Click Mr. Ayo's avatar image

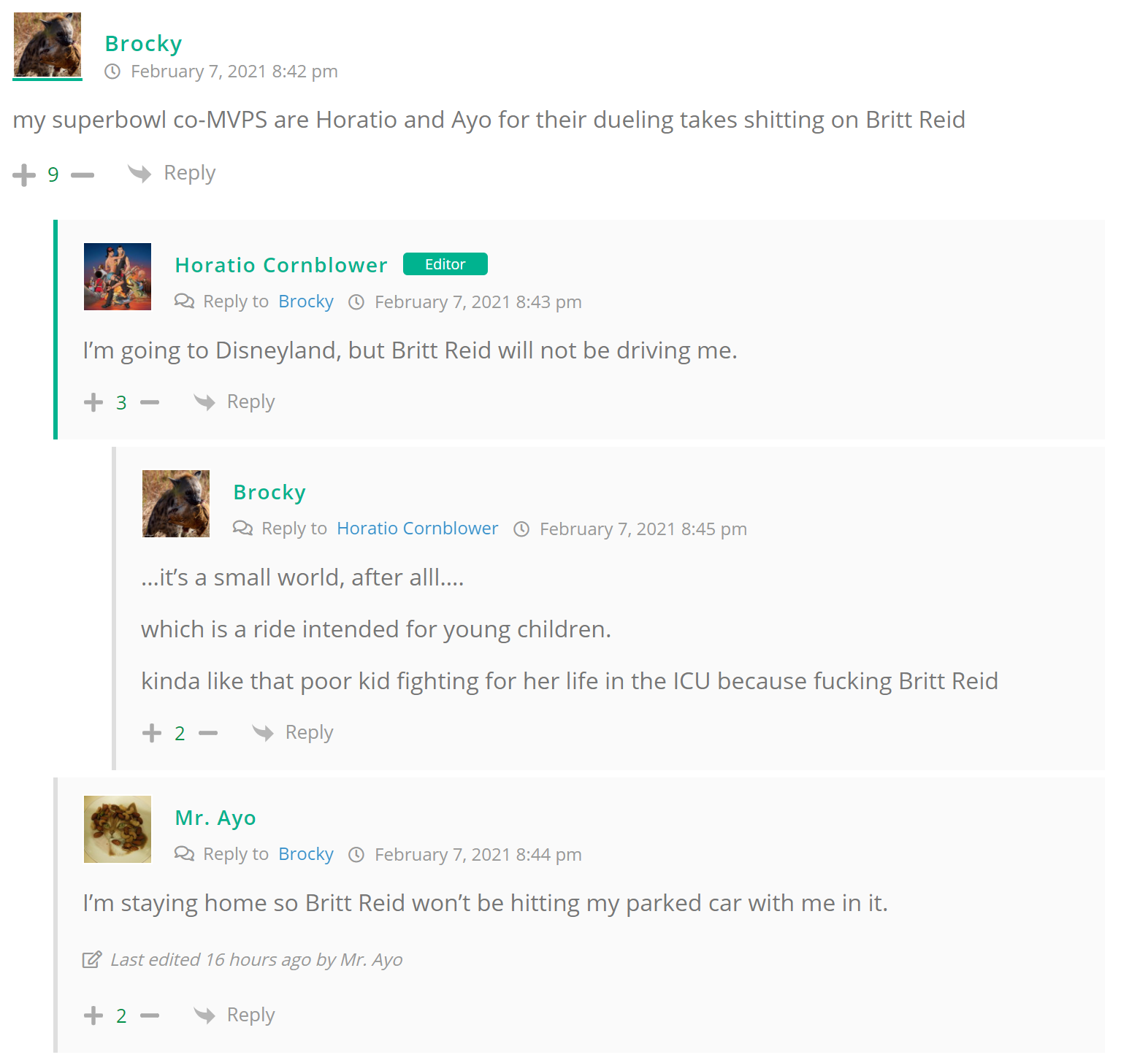(118, 829)
